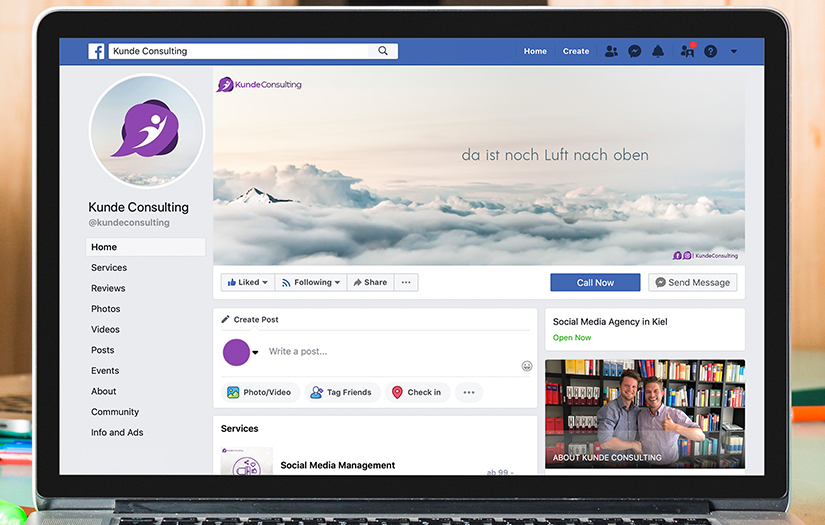Open the help question mark icon
This screenshot has width=825, height=525.
point(710,51)
